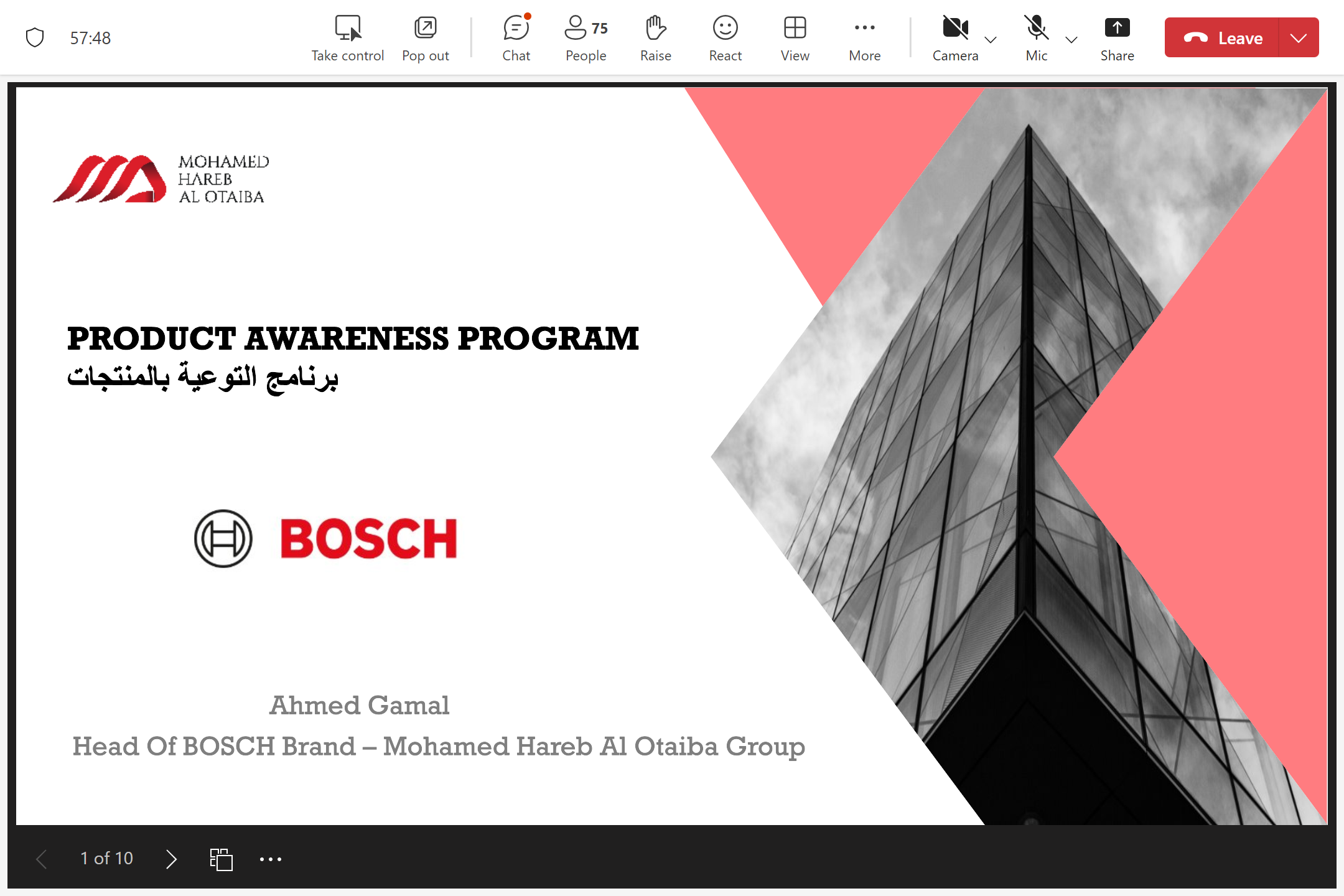1344x896 pixels.
Task: Open slide viewer more options ellipsis
Action: point(271,859)
